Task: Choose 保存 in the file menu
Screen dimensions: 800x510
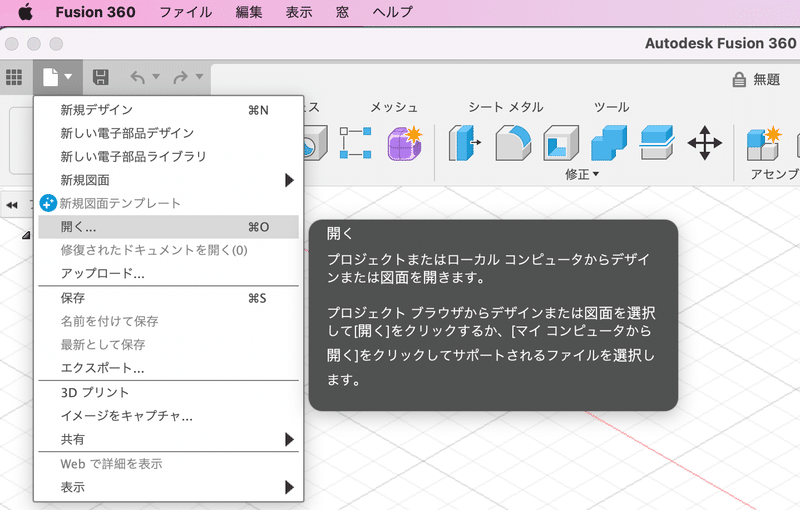Action: click(x=168, y=298)
